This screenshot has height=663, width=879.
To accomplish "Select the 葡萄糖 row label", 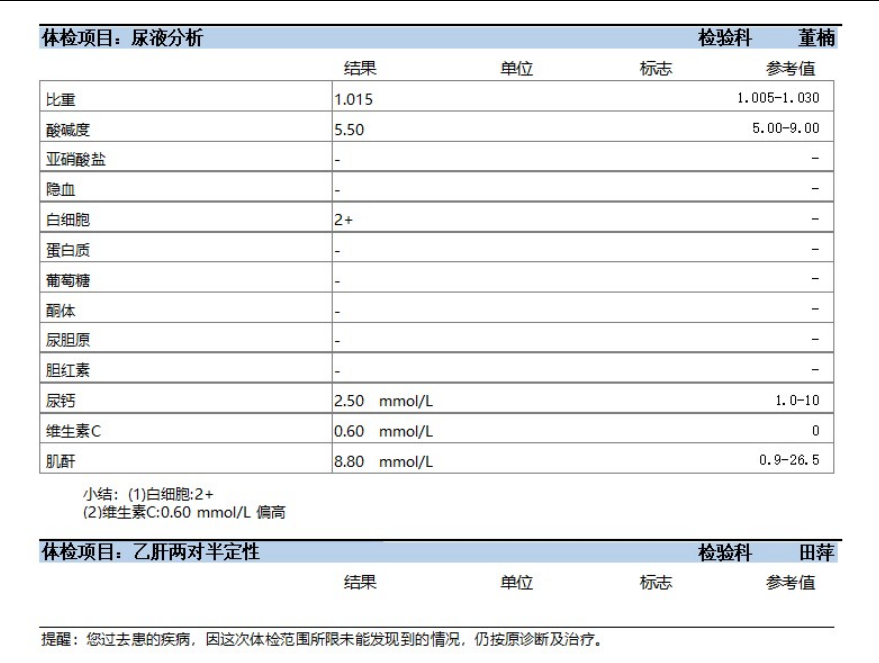I will (68, 280).
